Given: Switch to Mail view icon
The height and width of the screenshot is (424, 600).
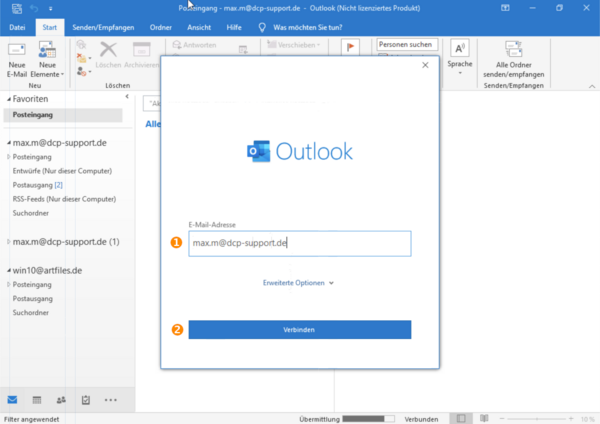Looking at the screenshot, I should (x=12, y=400).
